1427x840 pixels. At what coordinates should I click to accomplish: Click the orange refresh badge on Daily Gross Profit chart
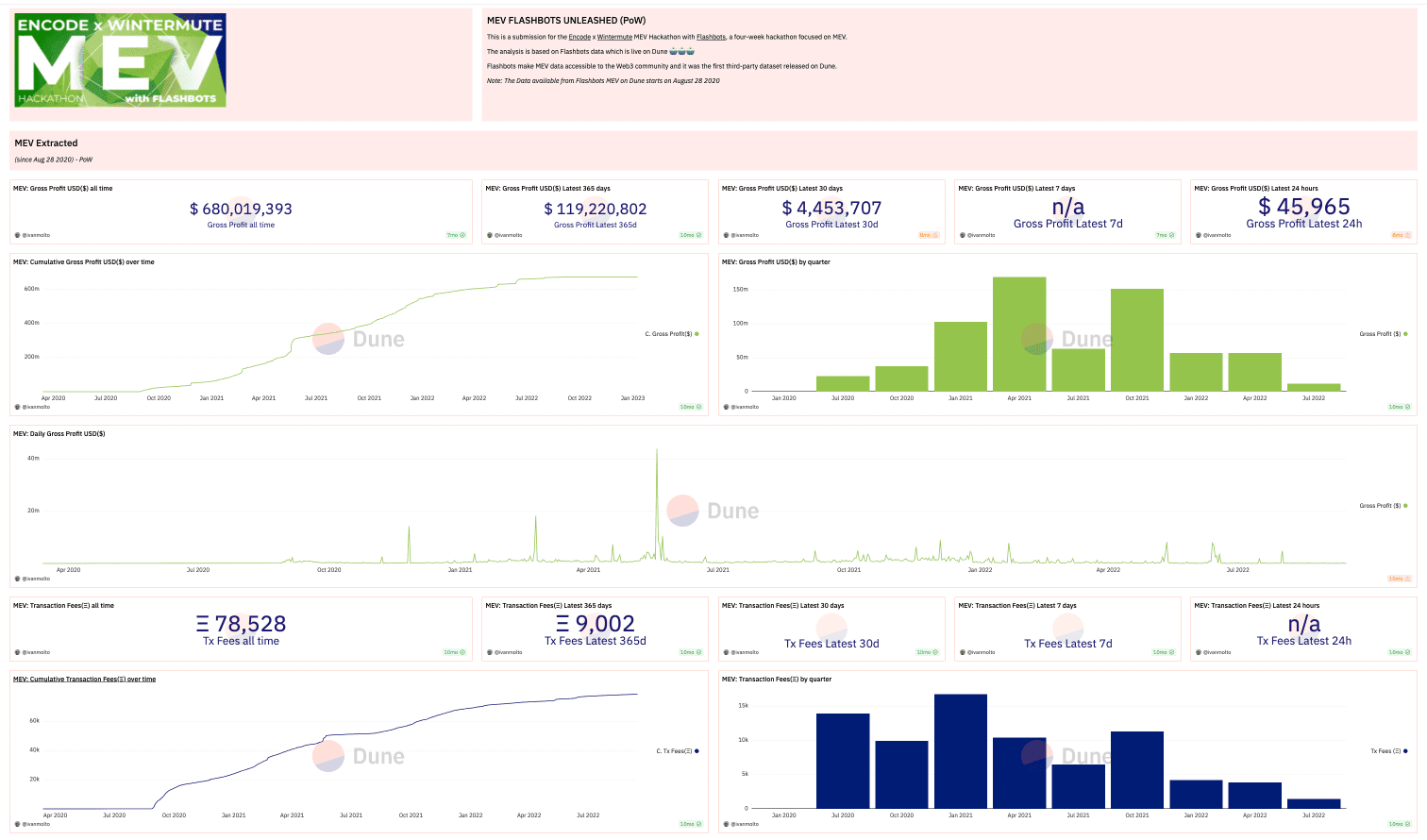pyautogui.click(x=1400, y=579)
